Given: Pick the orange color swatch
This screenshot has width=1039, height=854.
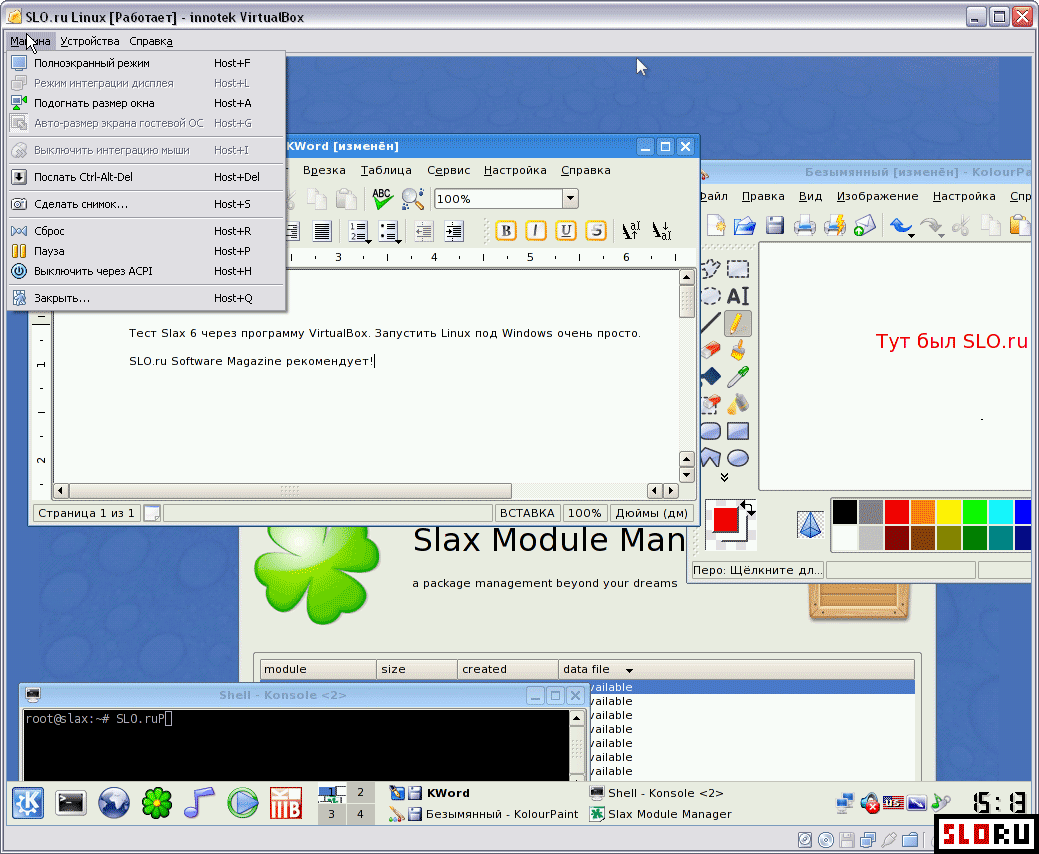Looking at the screenshot, I should tap(922, 511).
